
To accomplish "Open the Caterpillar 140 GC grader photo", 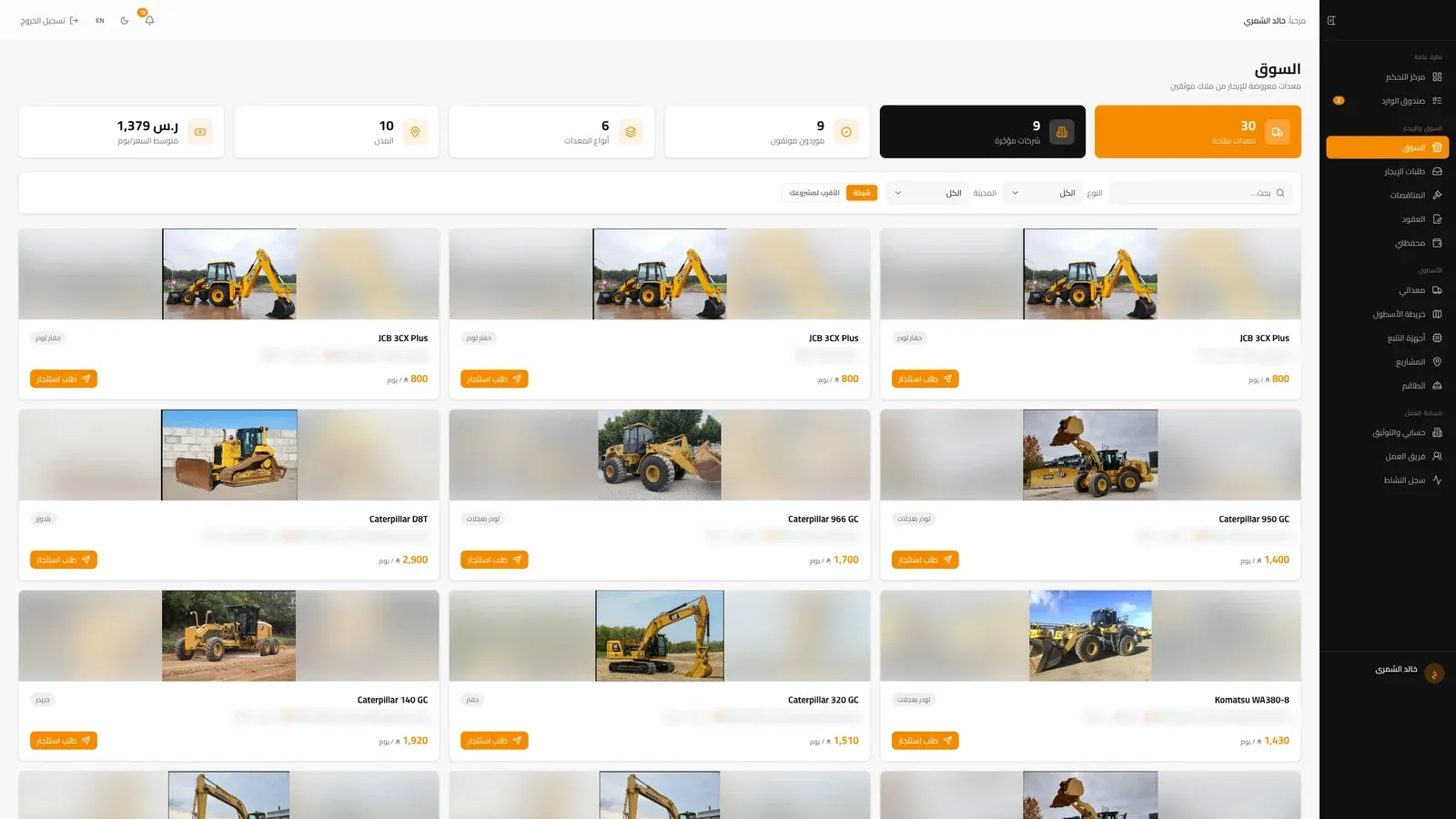I will tap(228, 636).
